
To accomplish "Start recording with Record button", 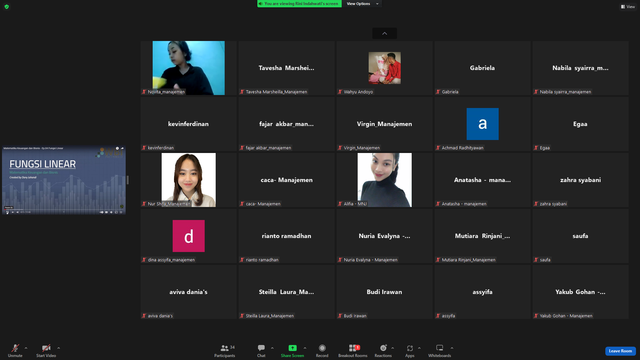I will 322,350.
